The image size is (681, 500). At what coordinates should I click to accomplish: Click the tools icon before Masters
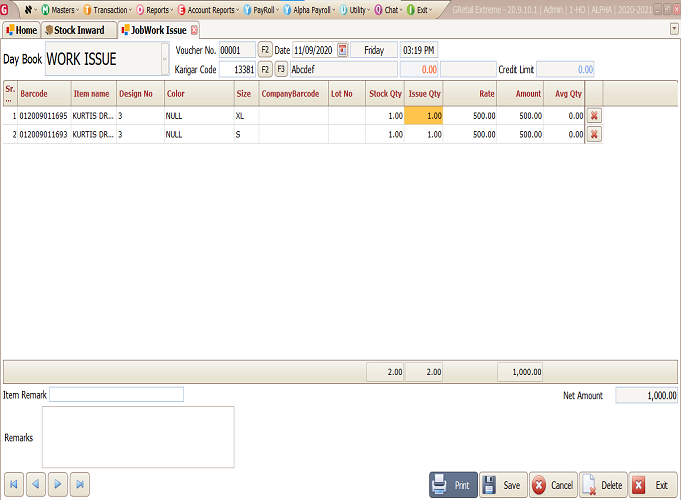(28, 10)
